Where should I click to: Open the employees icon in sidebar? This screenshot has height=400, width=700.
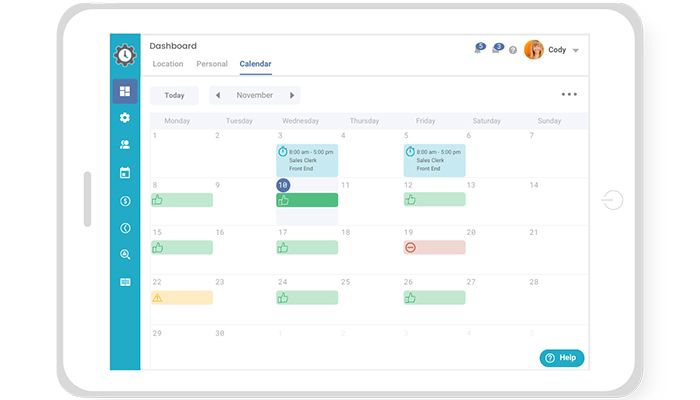click(125, 145)
